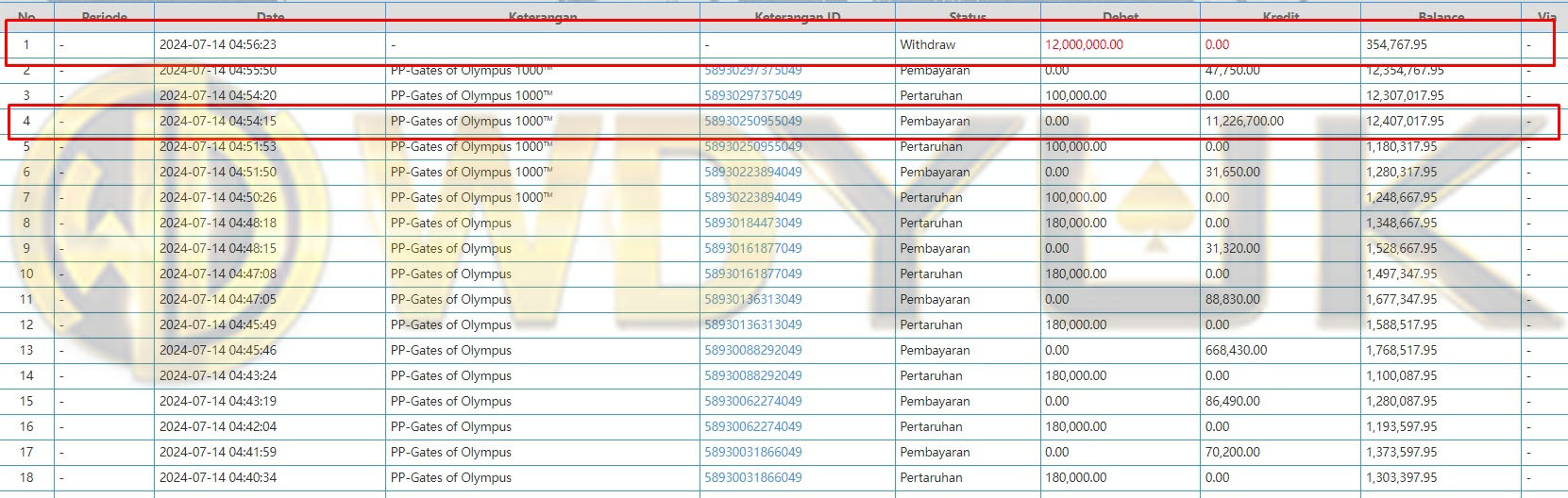Sort by the Date column header
The height and width of the screenshot is (498, 1568).
coord(270,16)
